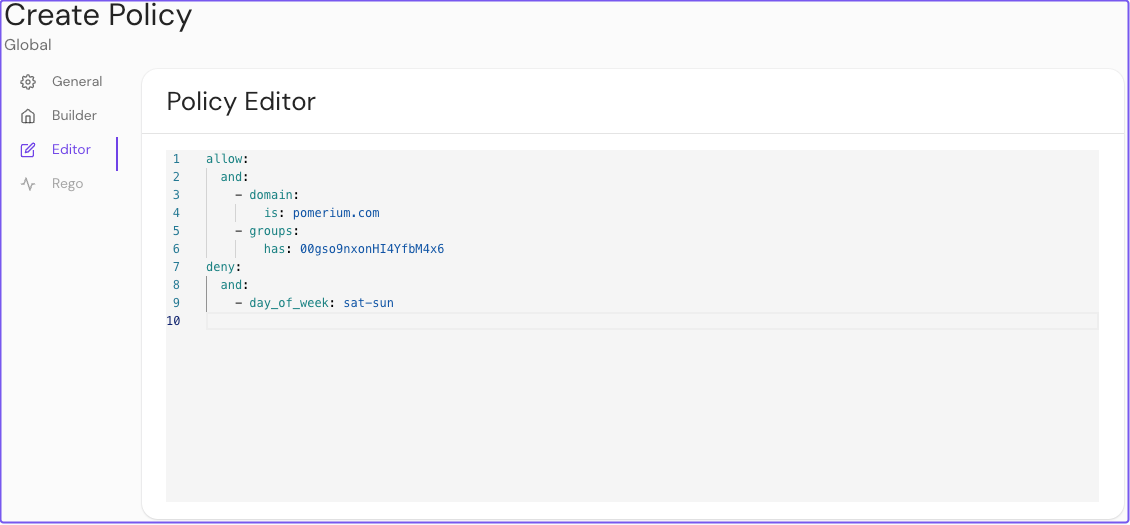
Task: Click the Rego pulse icon
Action: 27,184
